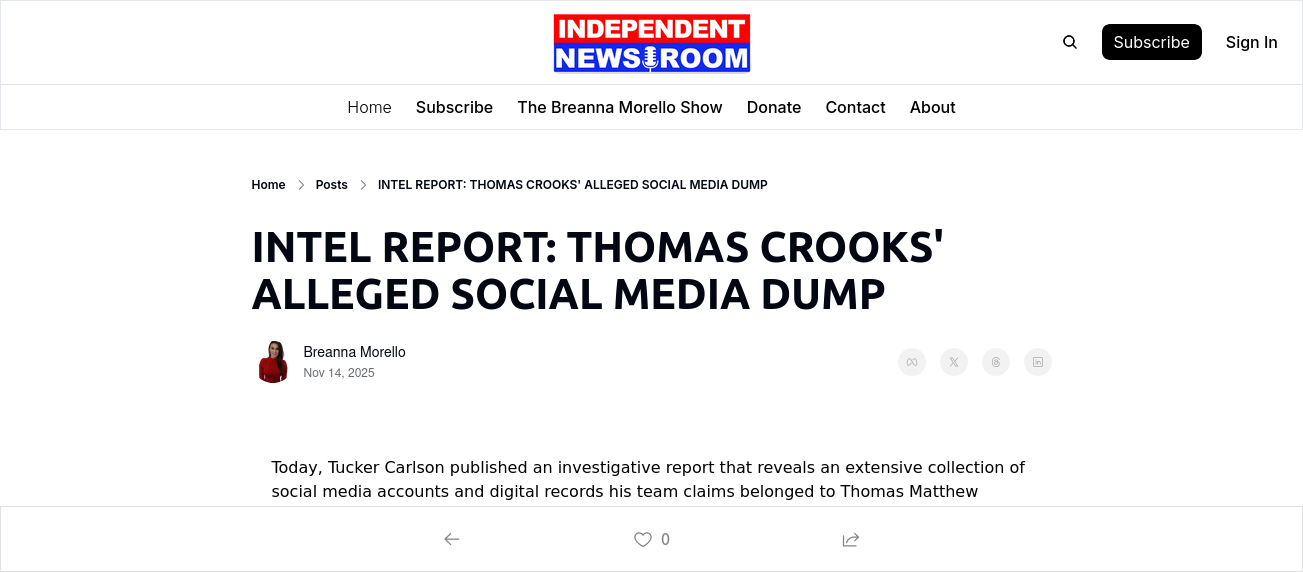Open the Contact page
The width and height of the screenshot is (1303, 572).
855,107
